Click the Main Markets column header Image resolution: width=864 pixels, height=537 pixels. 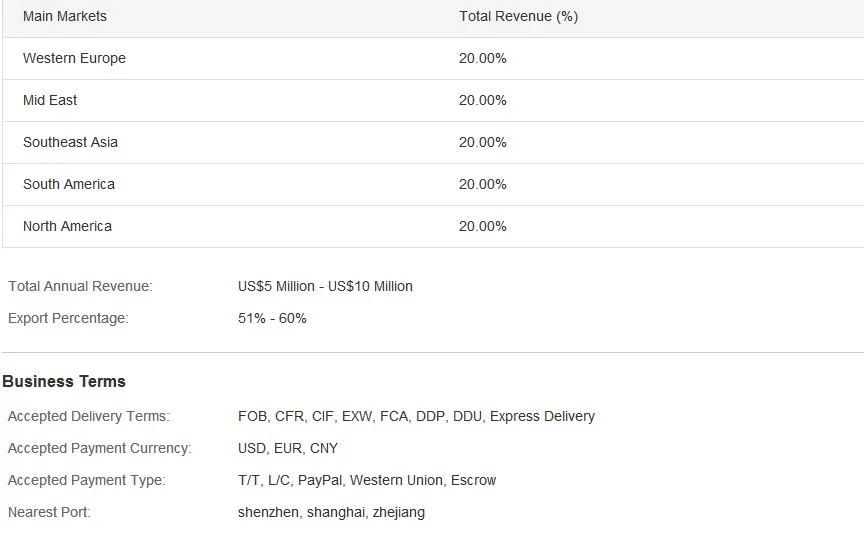click(x=65, y=16)
